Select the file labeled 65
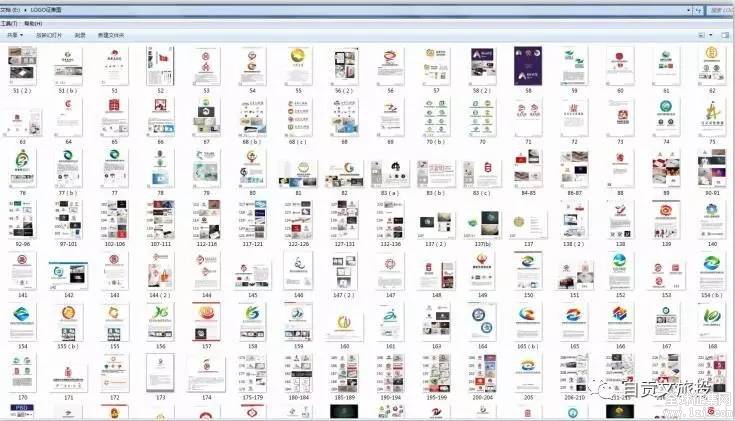Screen dimensions: 735x421 click(114, 117)
